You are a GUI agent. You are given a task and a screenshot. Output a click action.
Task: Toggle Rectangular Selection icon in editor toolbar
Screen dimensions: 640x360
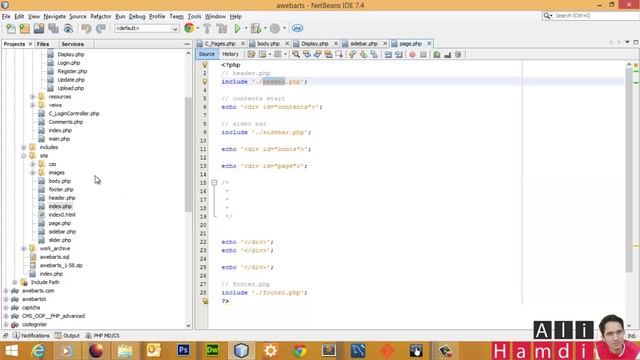[339, 54]
